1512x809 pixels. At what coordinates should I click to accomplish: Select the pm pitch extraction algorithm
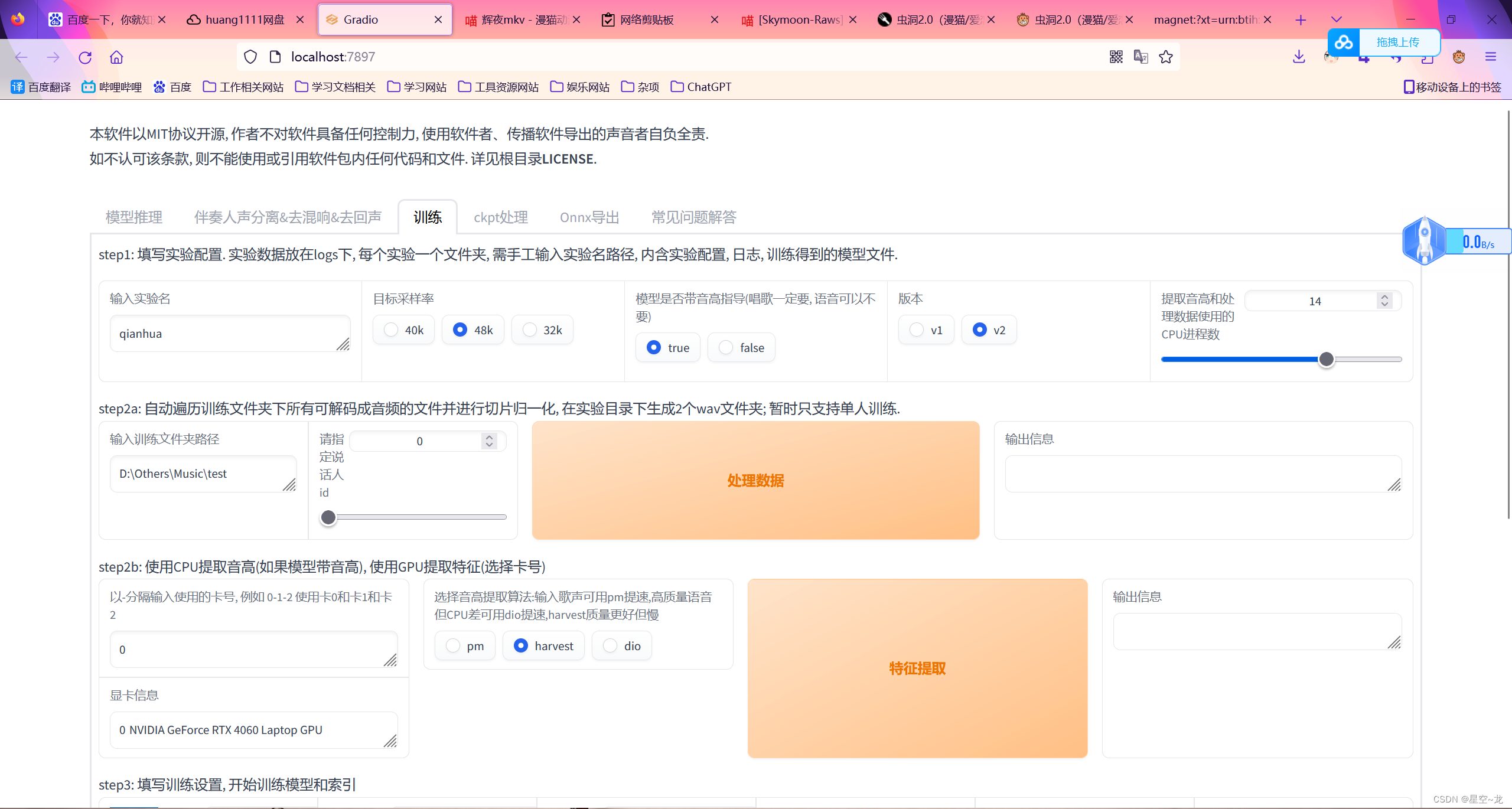pyautogui.click(x=453, y=645)
